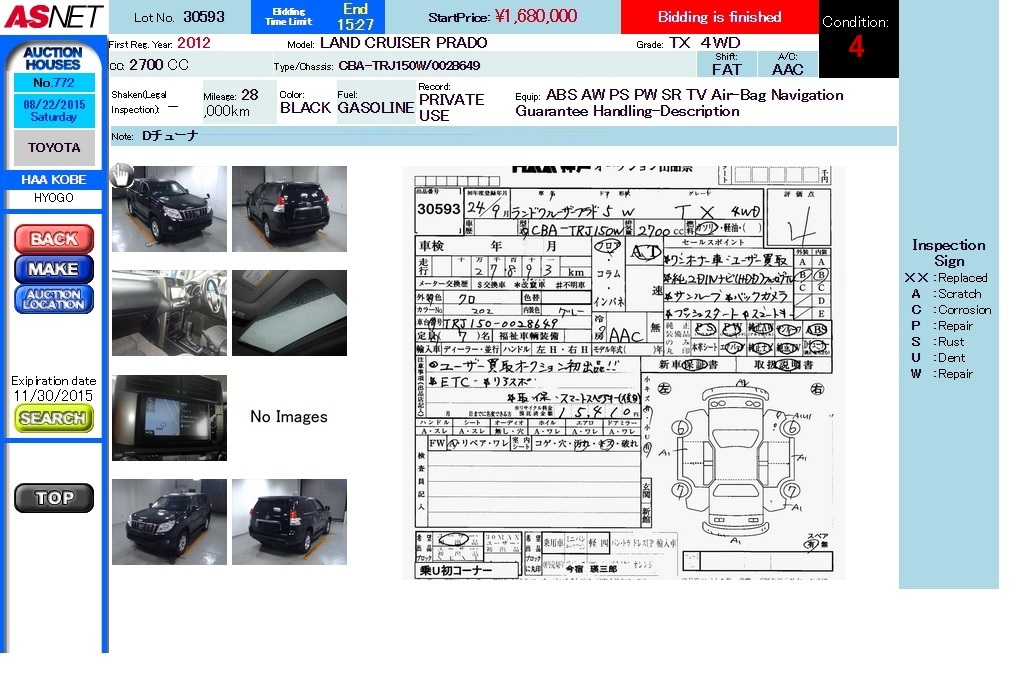Open the bottom-left front view thumbnail
Screen dimensions: 1029x689
169,521
